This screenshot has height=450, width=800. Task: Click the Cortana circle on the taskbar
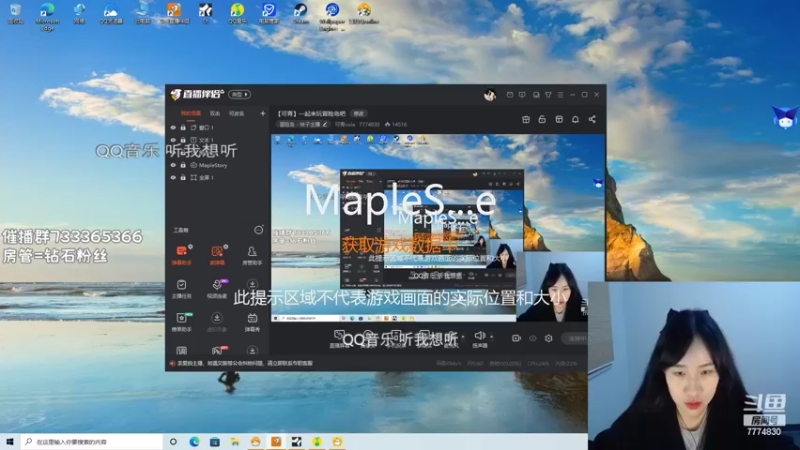click(x=173, y=442)
